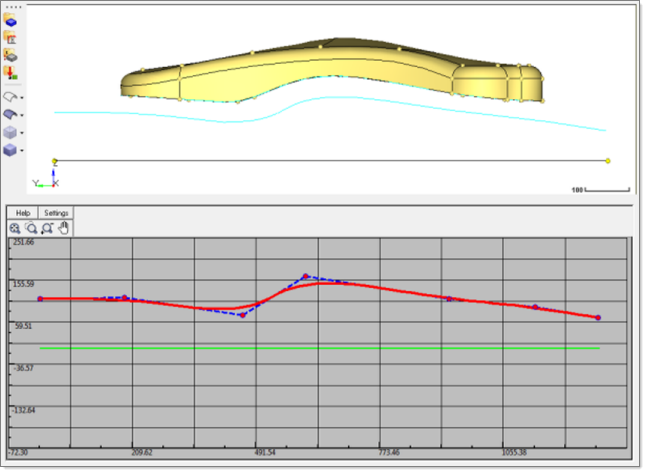
Task: Open the Help menu
Action: coord(23,213)
